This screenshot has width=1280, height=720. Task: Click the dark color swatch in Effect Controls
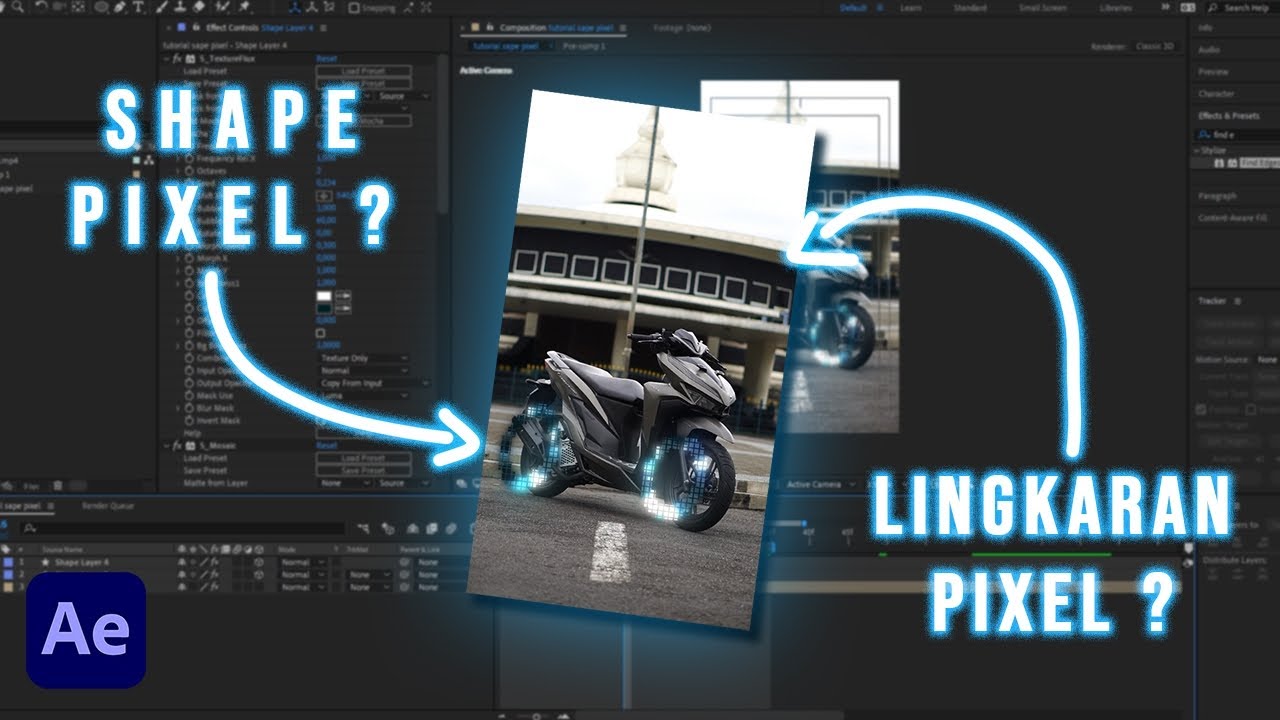(324, 309)
